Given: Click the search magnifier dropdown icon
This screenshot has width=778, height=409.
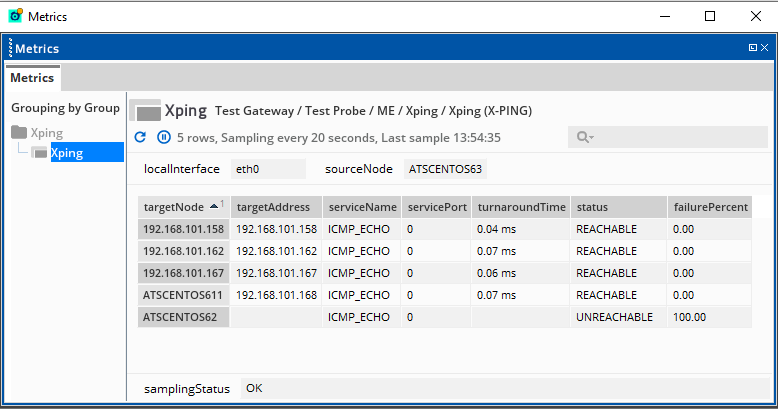Looking at the screenshot, I should click(585, 138).
